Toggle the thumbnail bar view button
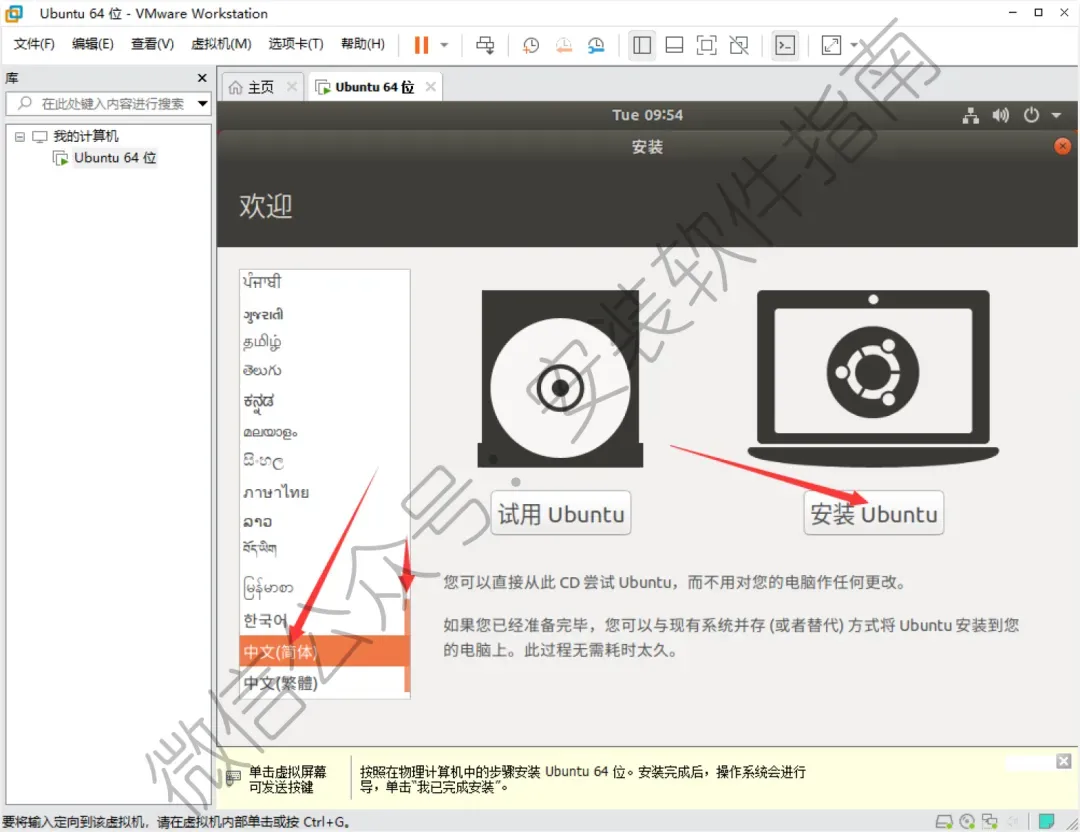Screen dimensions: 1080x832 pyautogui.click(x=674, y=45)
